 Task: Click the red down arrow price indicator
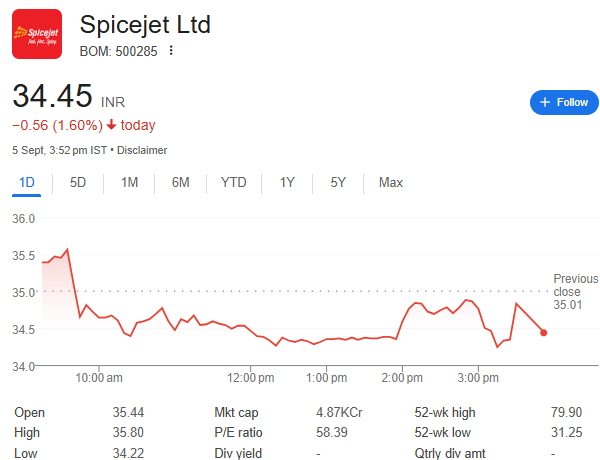click(110, 125)
